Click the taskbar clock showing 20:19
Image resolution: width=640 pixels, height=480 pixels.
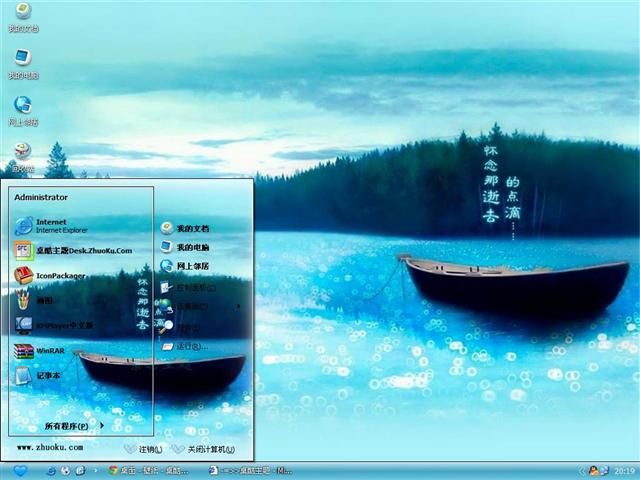click(x=624, y=471)
